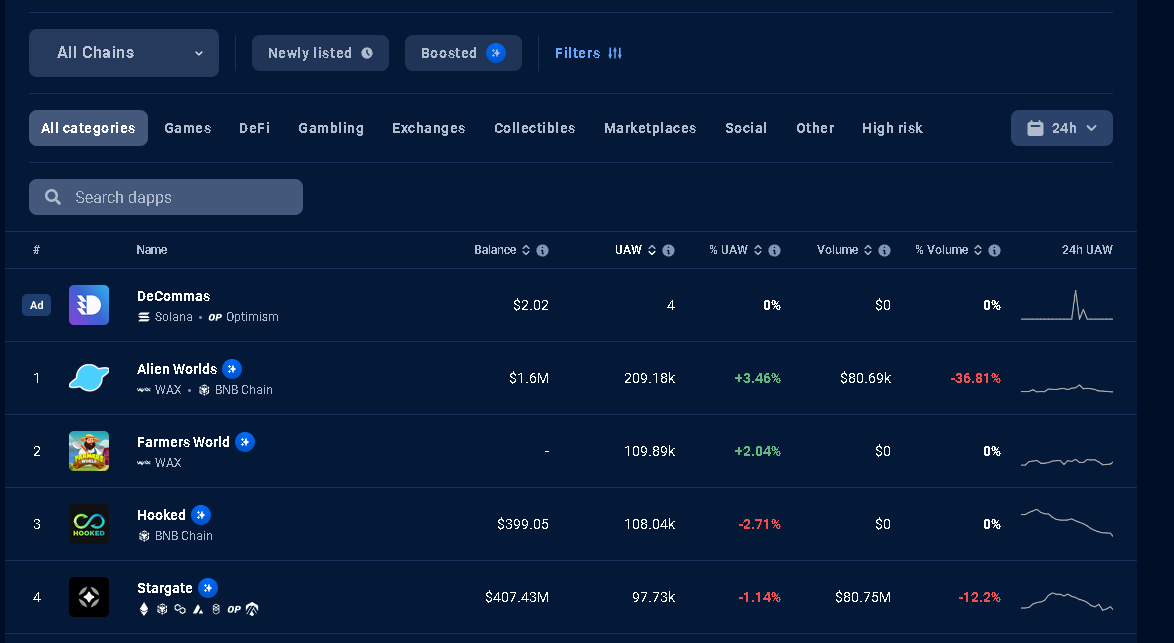The width and height of the screenshot is (1174, 643).
Task: Click the Name column header
Action: 152,250
